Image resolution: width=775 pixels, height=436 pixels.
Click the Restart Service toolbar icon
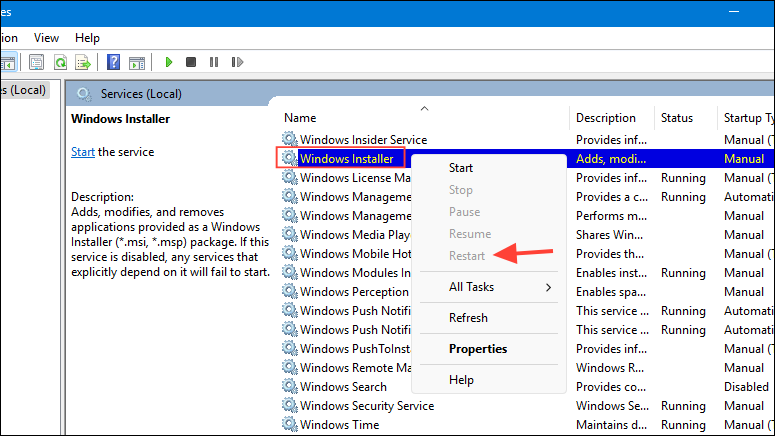point(237,62)
